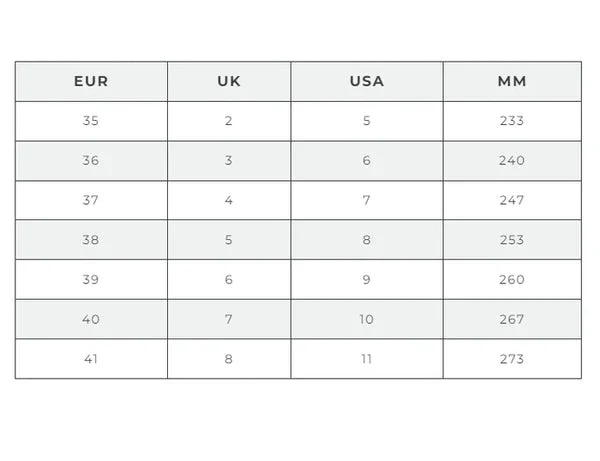Click the EUR column header
This screenshot has height=461, width=600.
[x=91, y=81]
